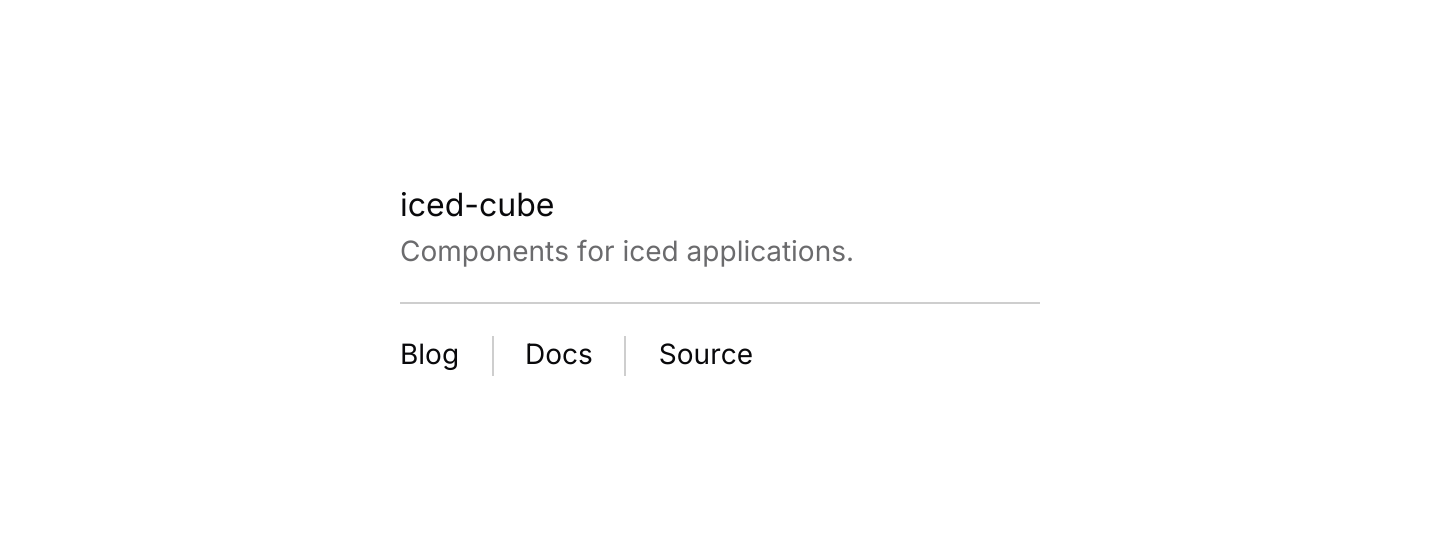Open the Blog link
The width and height of the screenshot is (1440, 560).
click(429, 355)
